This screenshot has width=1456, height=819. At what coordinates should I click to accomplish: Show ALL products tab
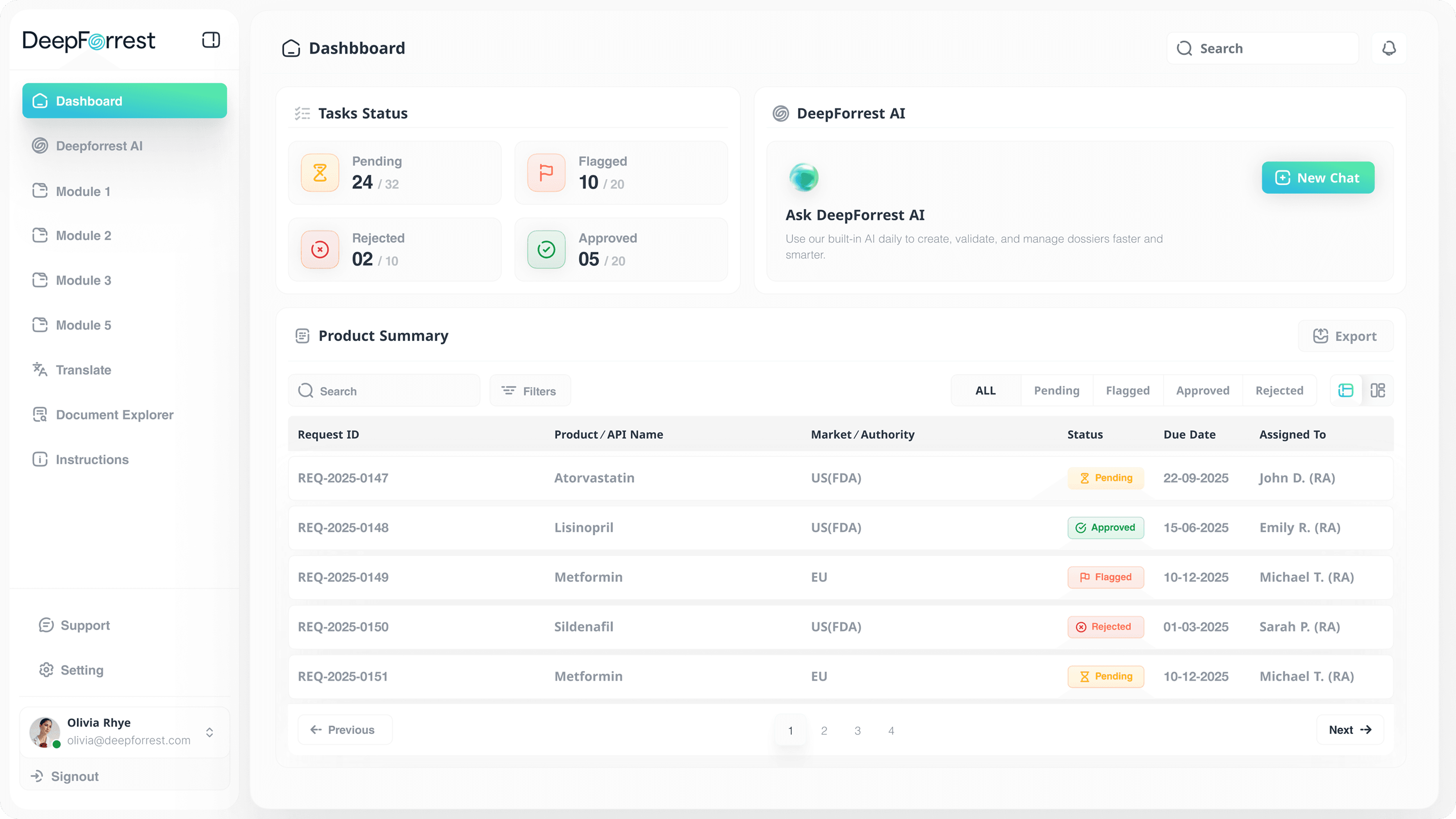pos(985,390)
